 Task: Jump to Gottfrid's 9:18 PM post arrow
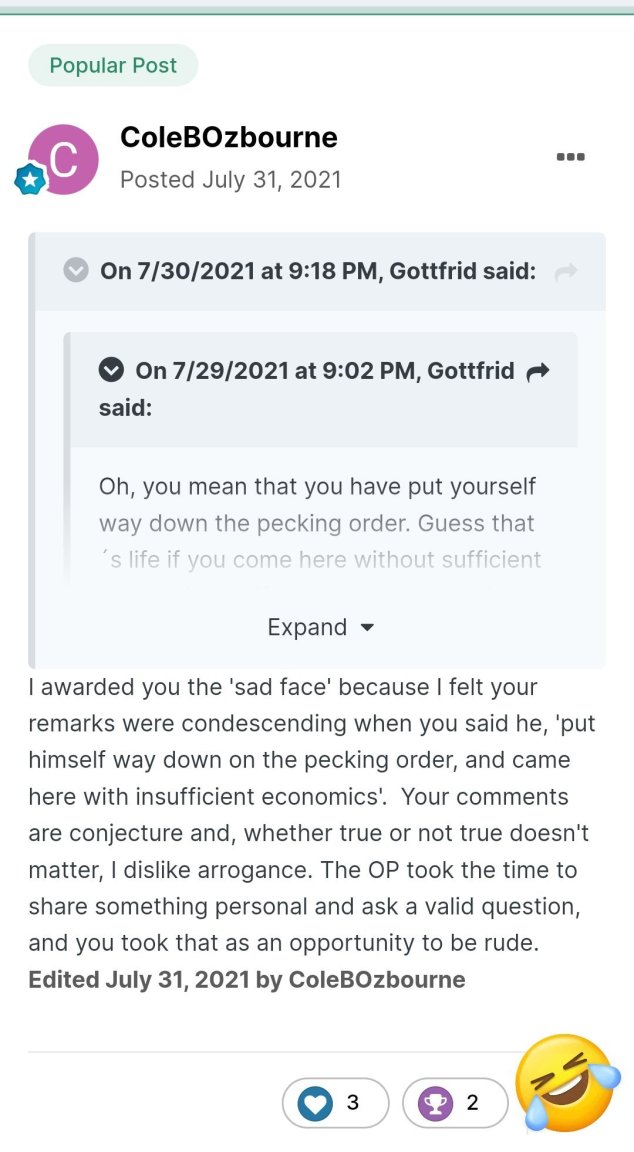tap(566, 273)
